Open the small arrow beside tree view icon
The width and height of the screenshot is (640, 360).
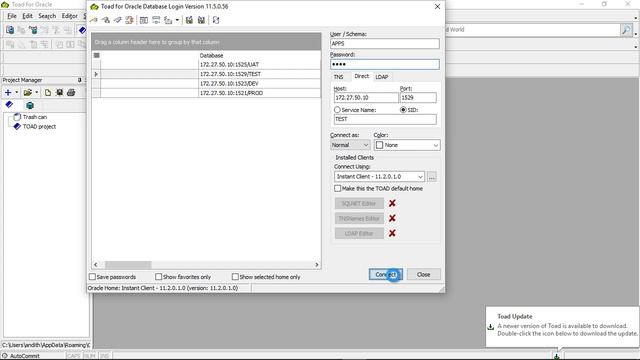click(x=177, y=20)
